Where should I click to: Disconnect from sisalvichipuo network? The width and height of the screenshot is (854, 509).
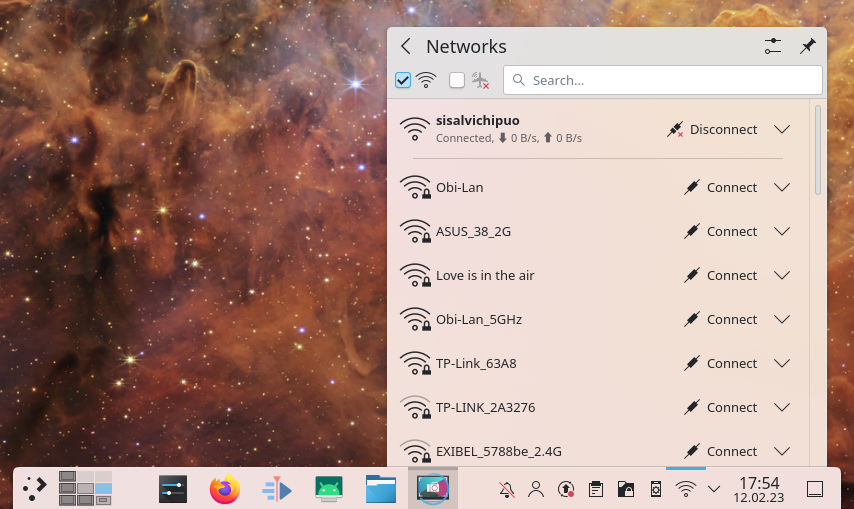(712, 130)
